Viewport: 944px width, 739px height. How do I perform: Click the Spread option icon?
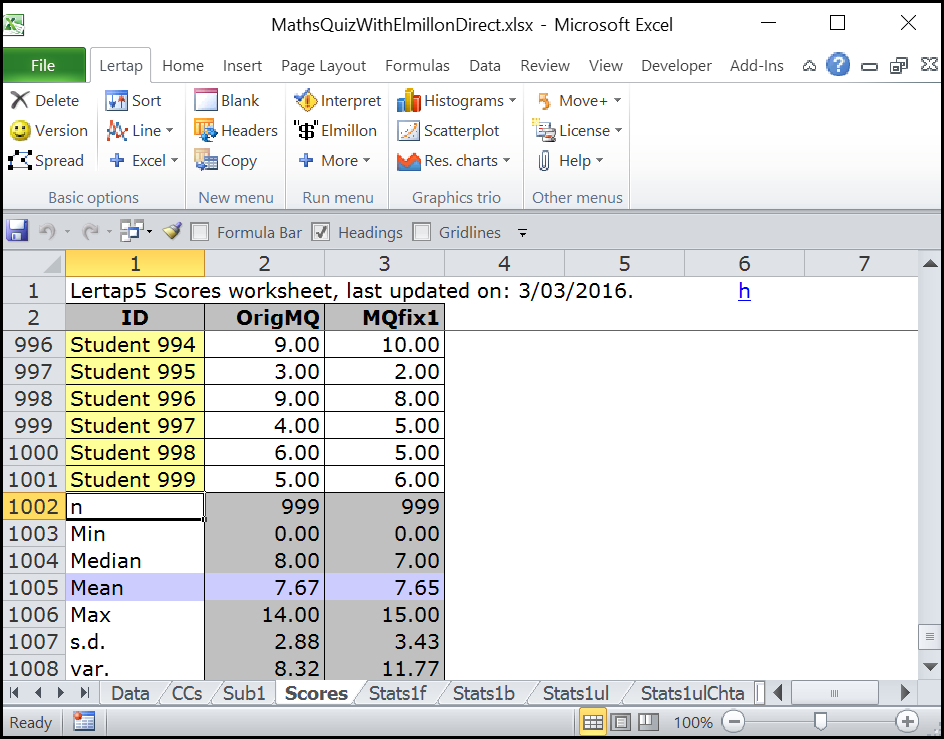click(20, 160)
